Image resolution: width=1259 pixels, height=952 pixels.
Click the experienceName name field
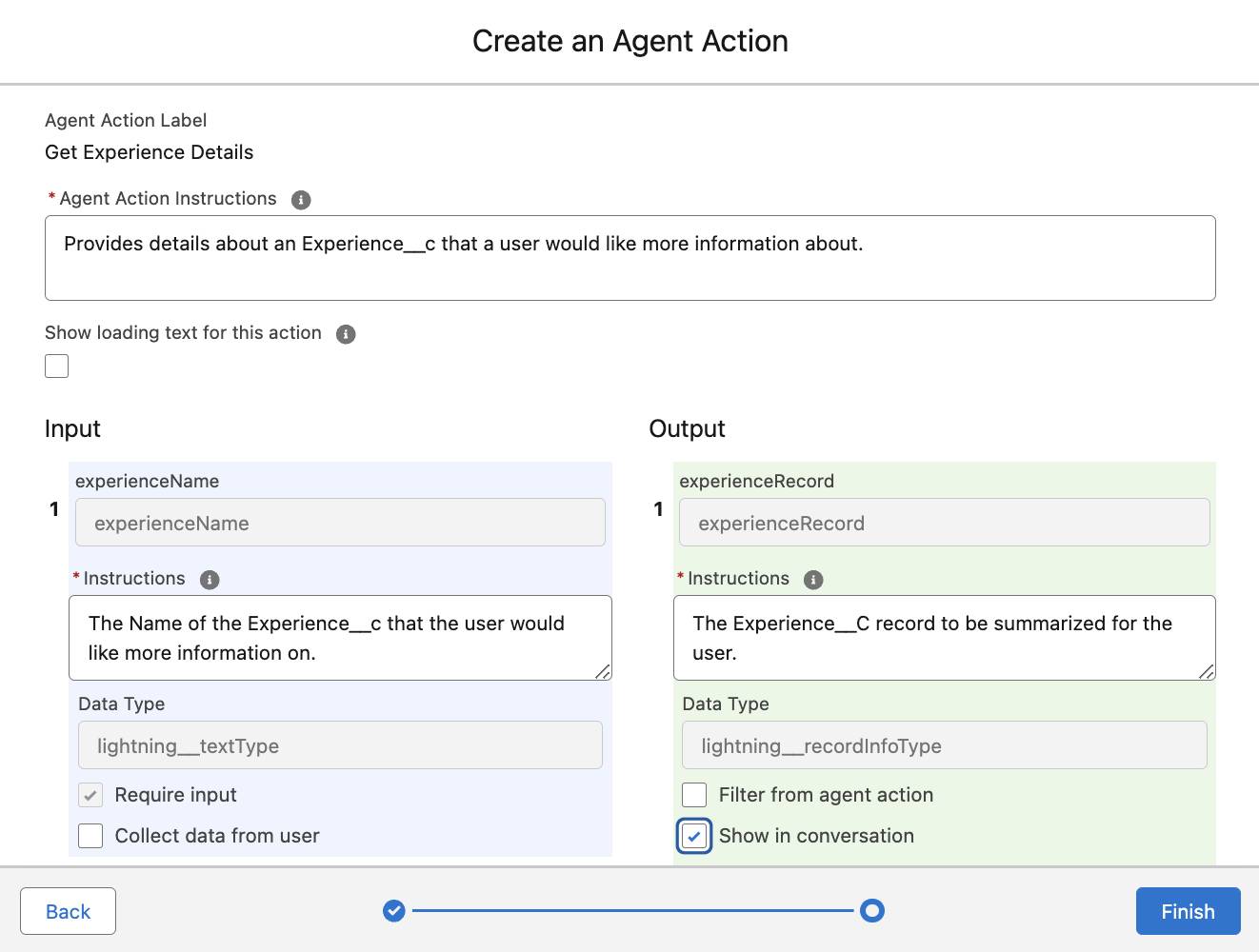340,523
